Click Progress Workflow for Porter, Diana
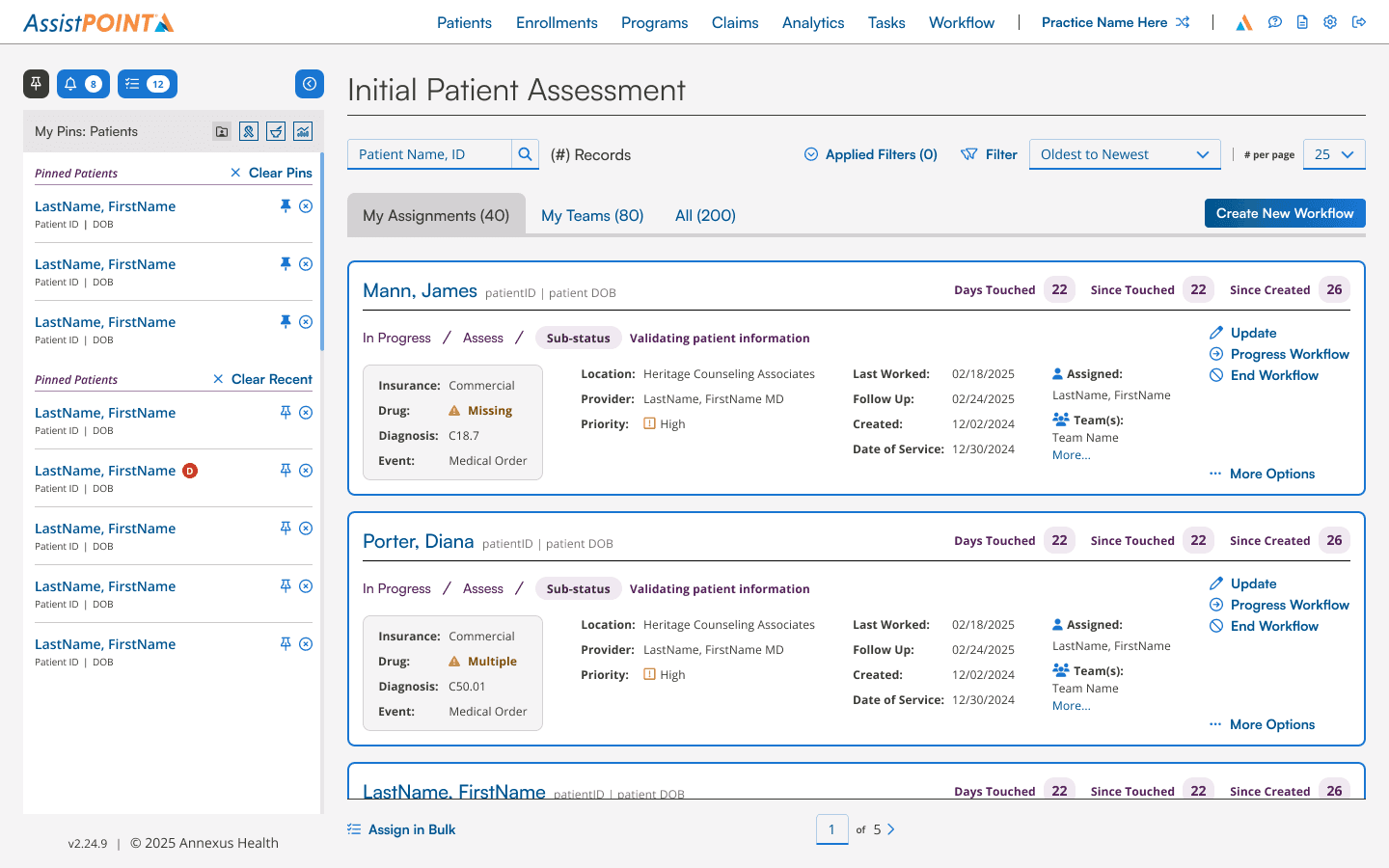The width and height of the screenshot is (1389, 868). click(1279, 605)
